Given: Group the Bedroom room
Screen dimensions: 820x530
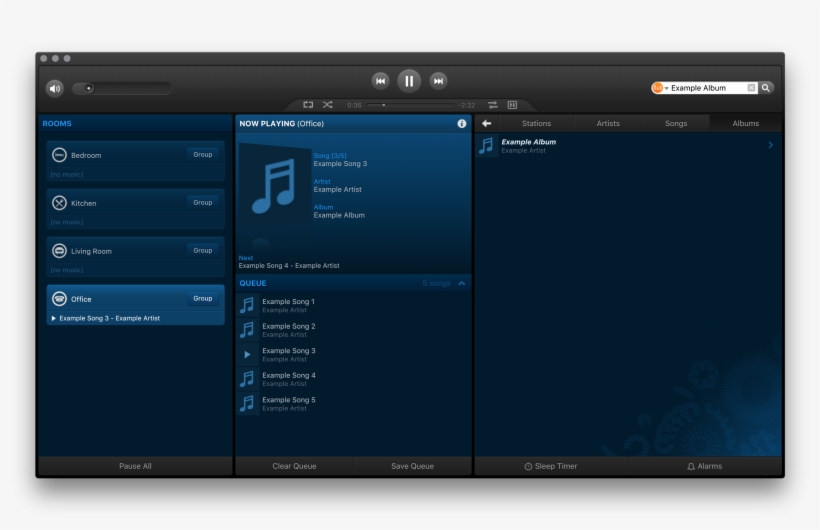Looking at the screenshot, I should click(202, 154).
